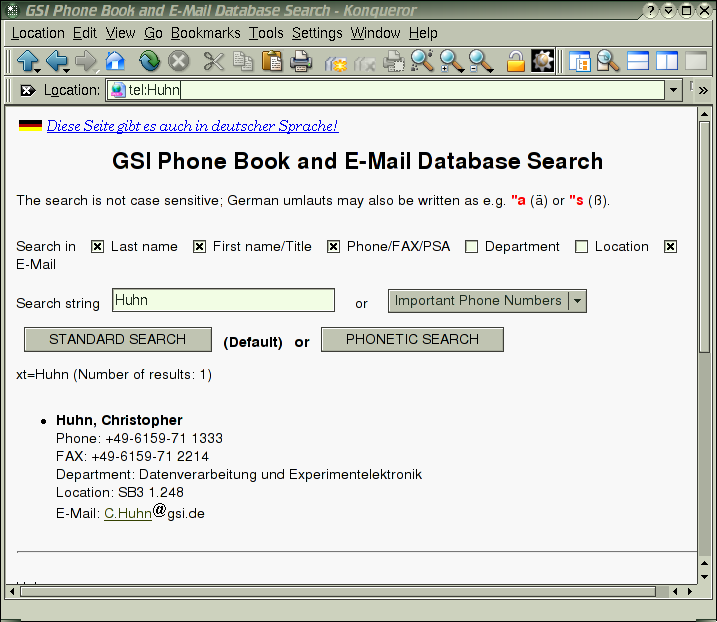Enable the Department checkbox
Viewport: 717px width, 622px height.
[x=471, y=247]
